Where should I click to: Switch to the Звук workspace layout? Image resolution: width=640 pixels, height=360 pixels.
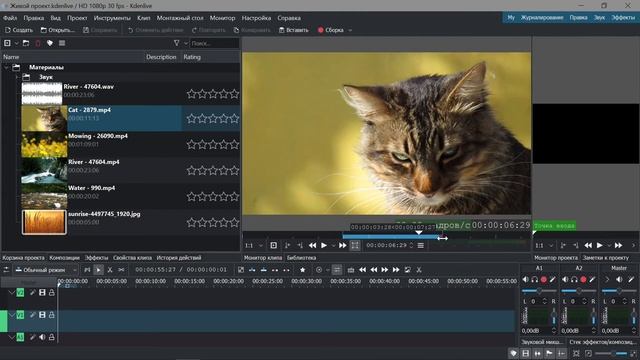click(599, 18)
